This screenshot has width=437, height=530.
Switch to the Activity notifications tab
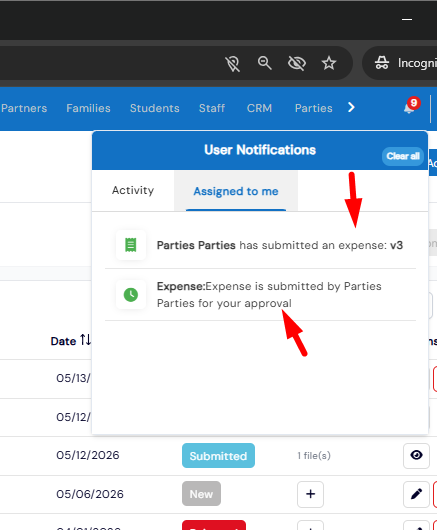point(133,191)
